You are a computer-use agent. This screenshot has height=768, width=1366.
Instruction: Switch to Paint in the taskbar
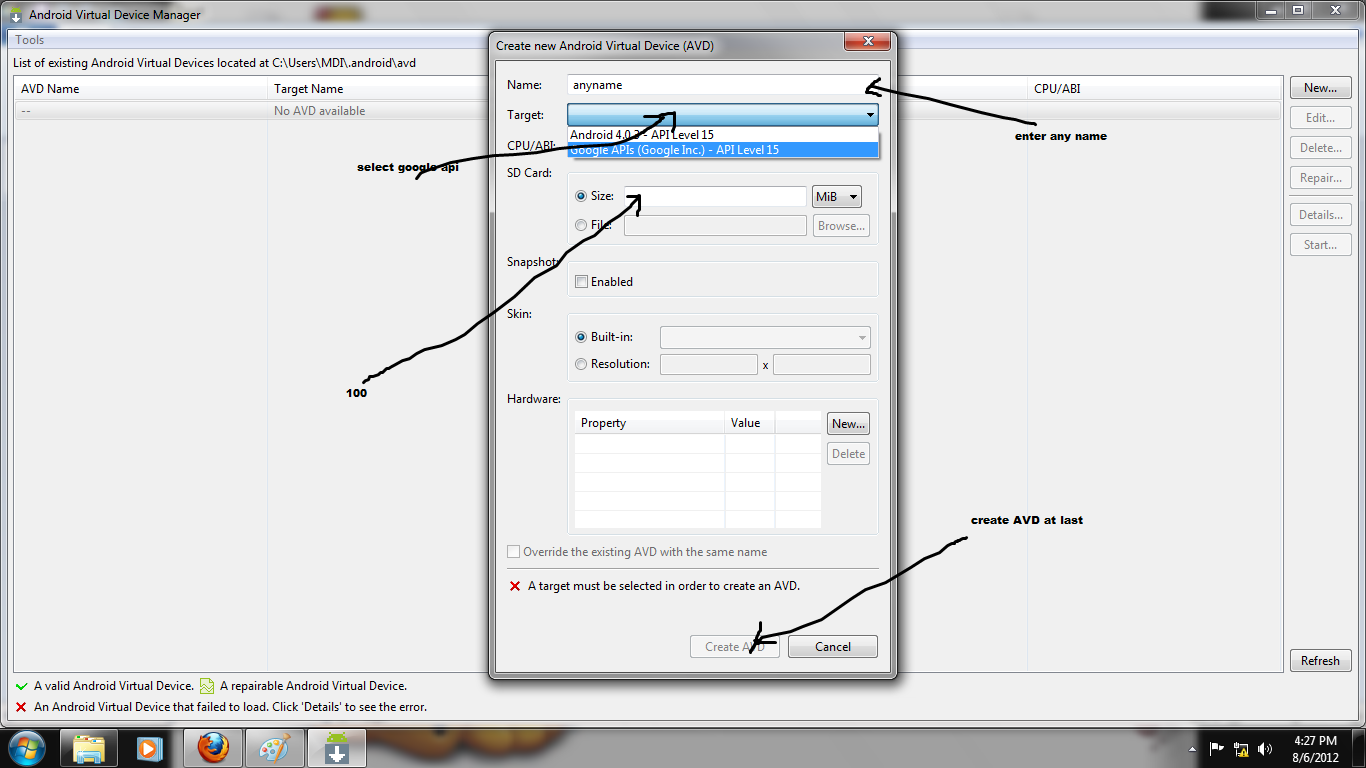pyautogui.click(x=274, y=748)
